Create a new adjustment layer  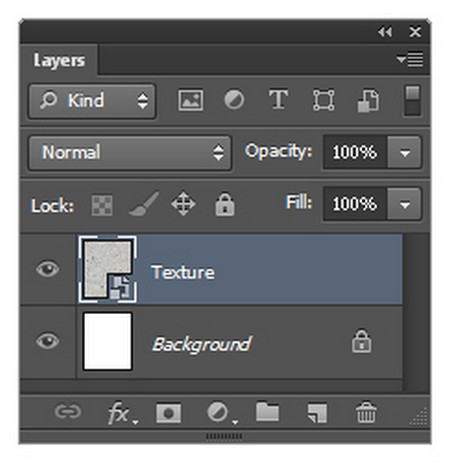(222, 413)
